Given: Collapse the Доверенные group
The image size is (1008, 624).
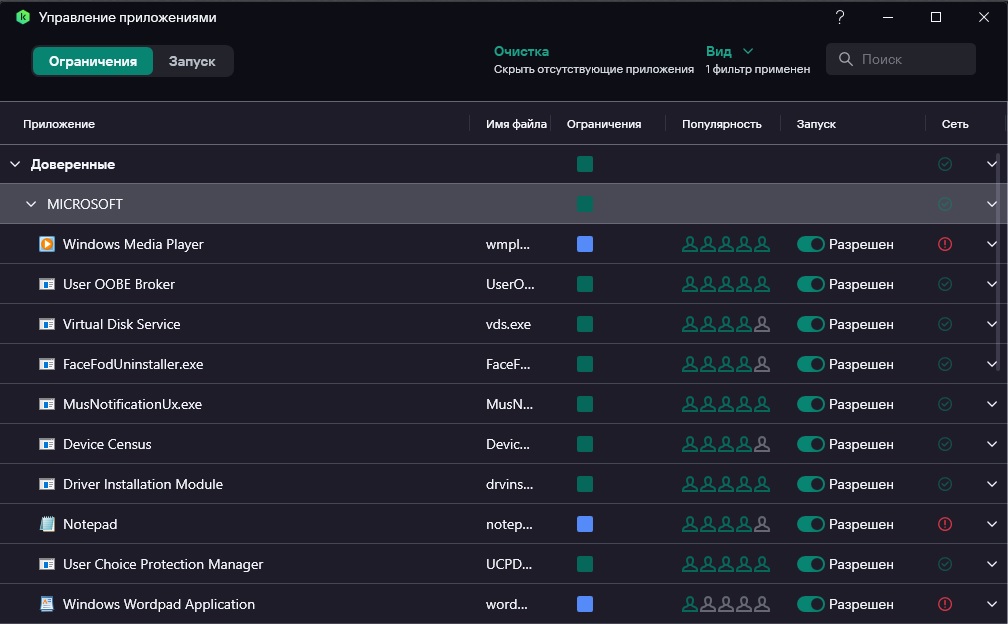Looking at the screenshot, I should pos(15,164).
